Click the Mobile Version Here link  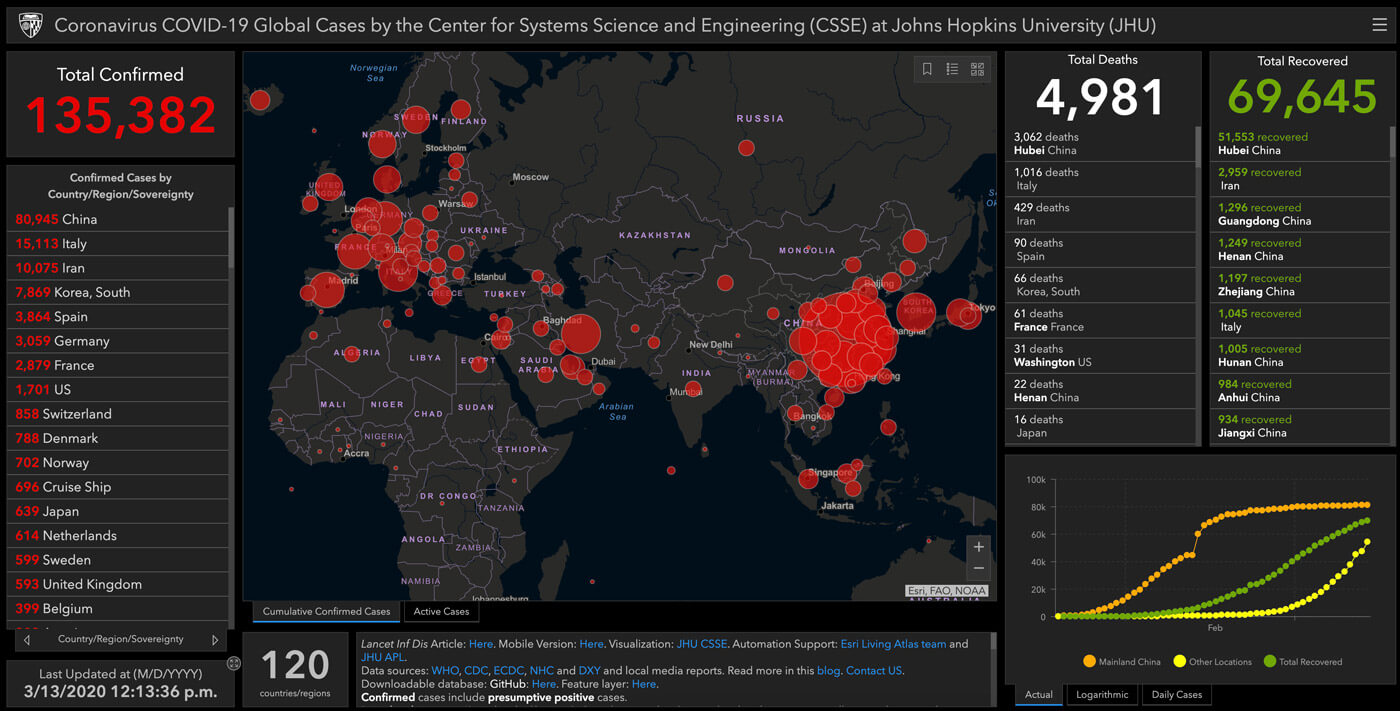pos(591,644)
